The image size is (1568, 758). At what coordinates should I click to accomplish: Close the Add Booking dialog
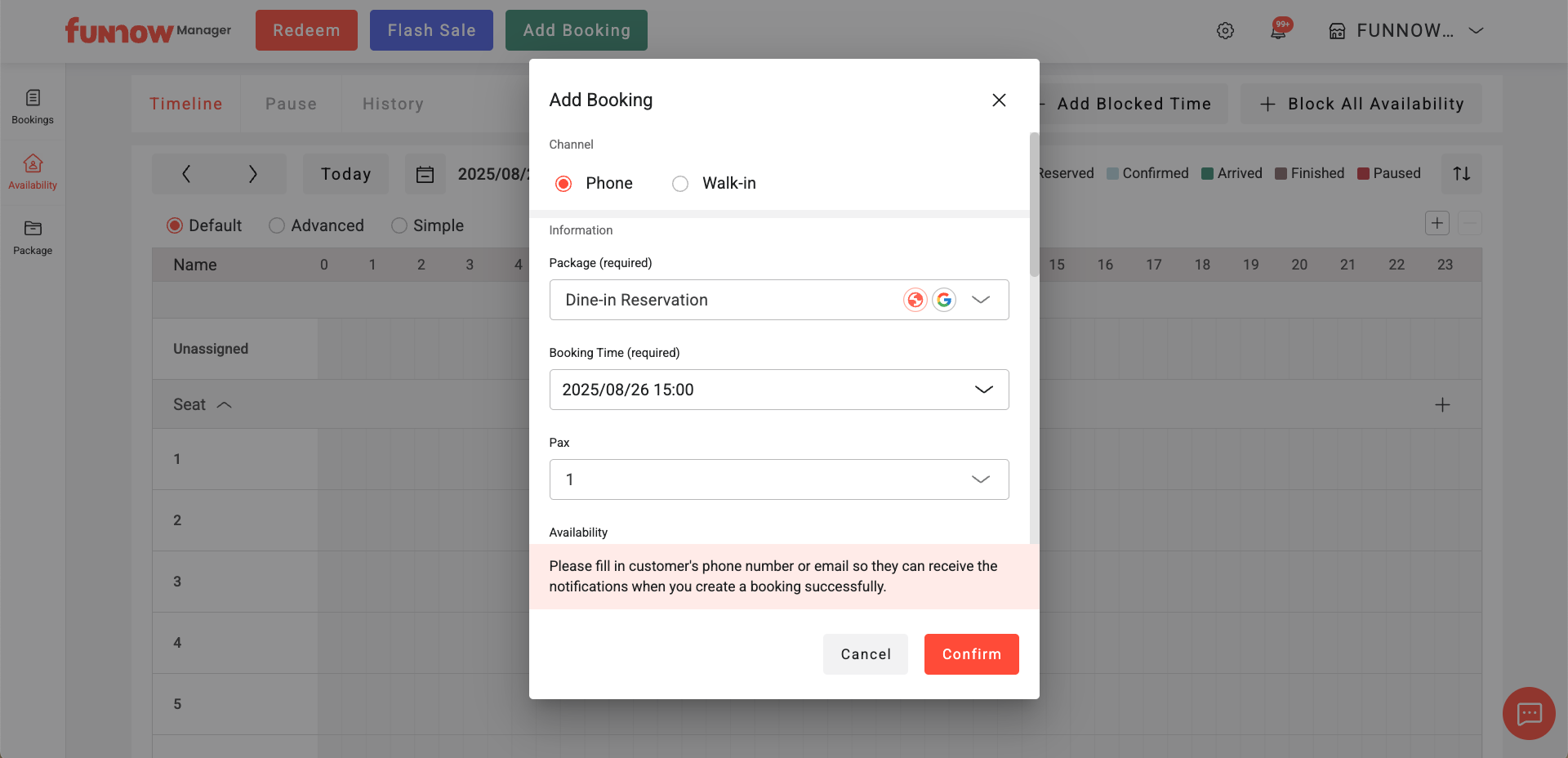point(998,100)
